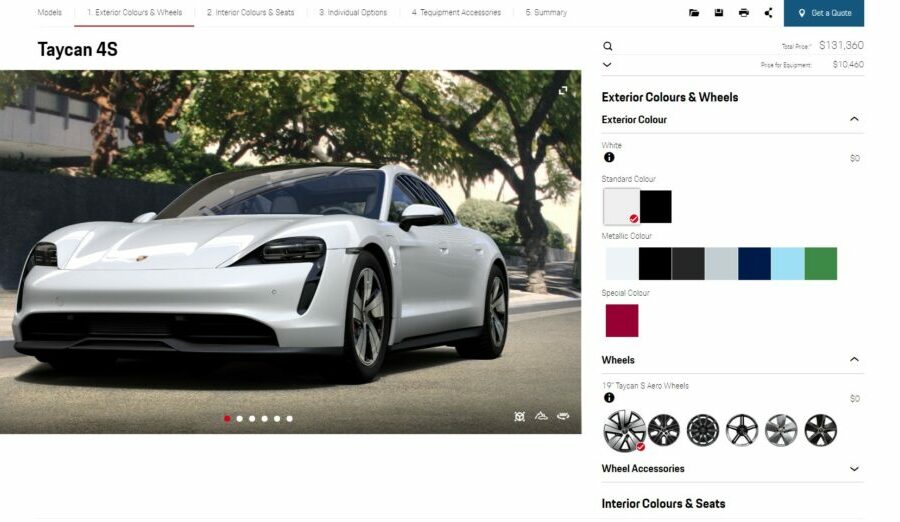Show info about White exterior colour
This screenshot has height=522, width=900.
609,157
